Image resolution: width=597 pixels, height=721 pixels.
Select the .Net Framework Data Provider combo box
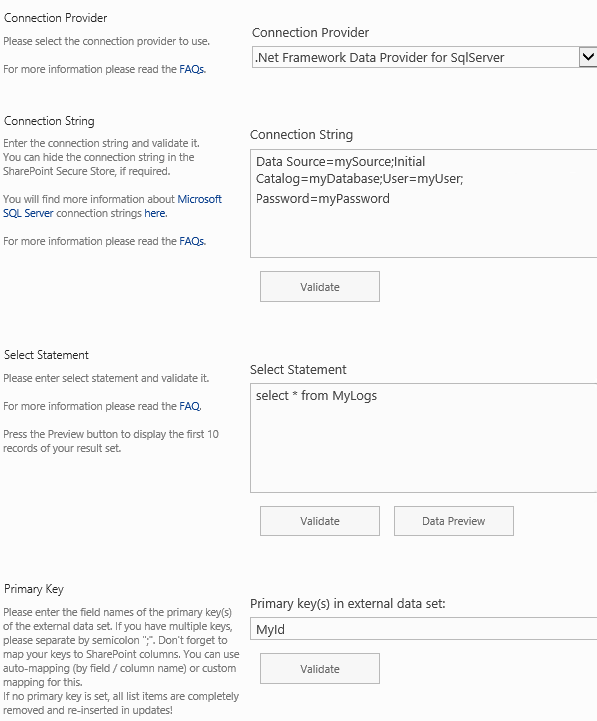[425, 57]
